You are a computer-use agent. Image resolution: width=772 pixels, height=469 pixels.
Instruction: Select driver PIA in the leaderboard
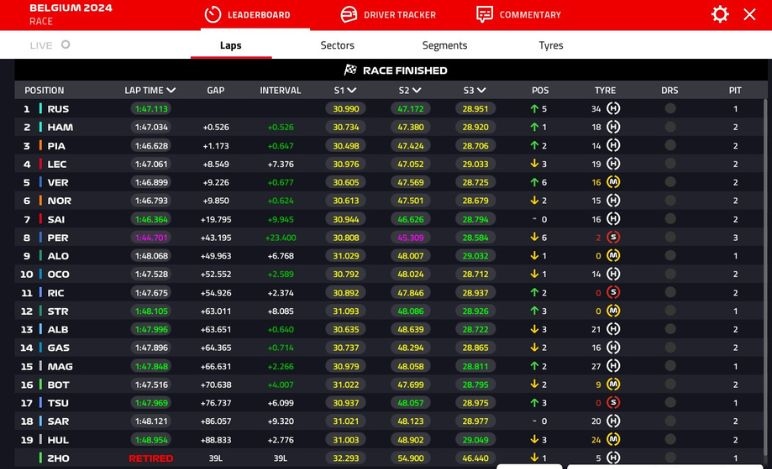(57, 146)
